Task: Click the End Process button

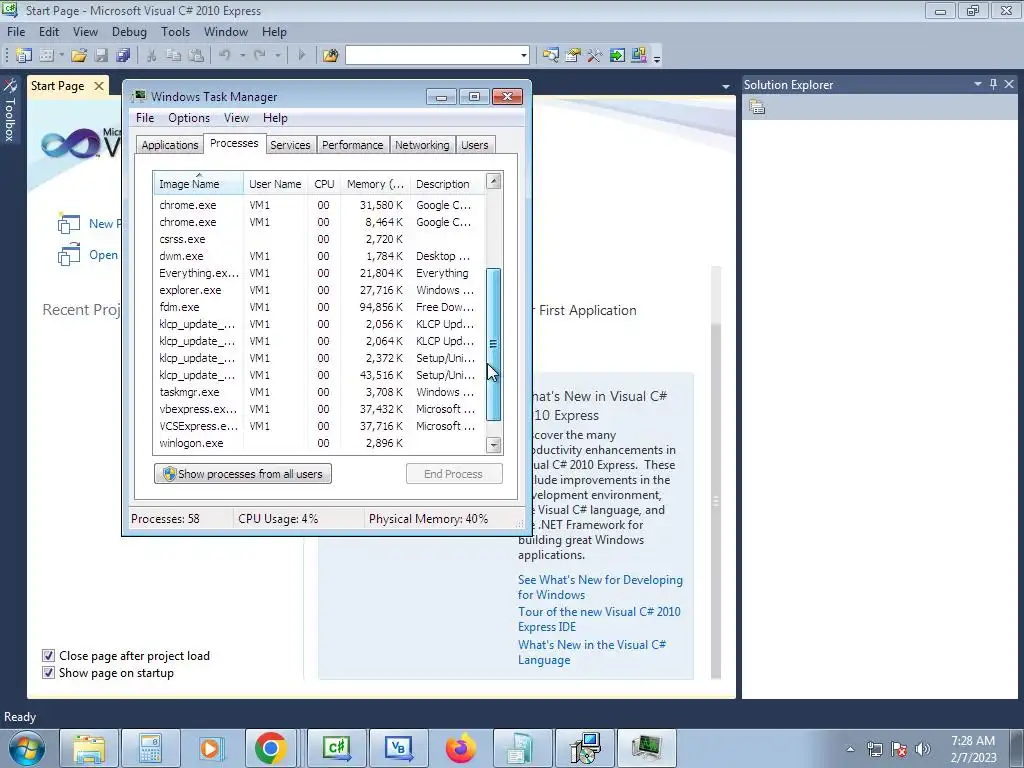Action: [454, 473]
